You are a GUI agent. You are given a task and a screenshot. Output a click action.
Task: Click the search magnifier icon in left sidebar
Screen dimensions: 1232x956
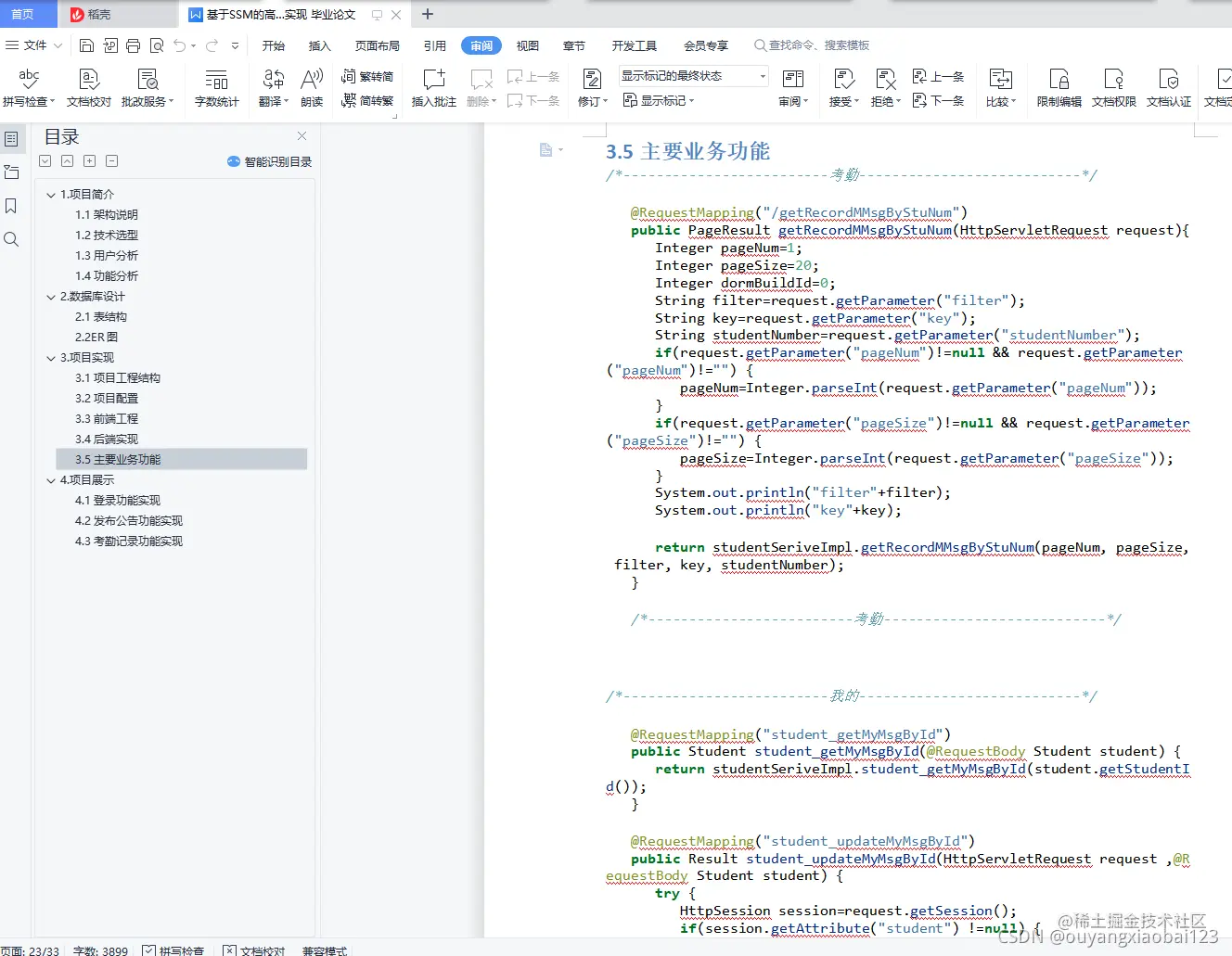click(x=11, y=239)
